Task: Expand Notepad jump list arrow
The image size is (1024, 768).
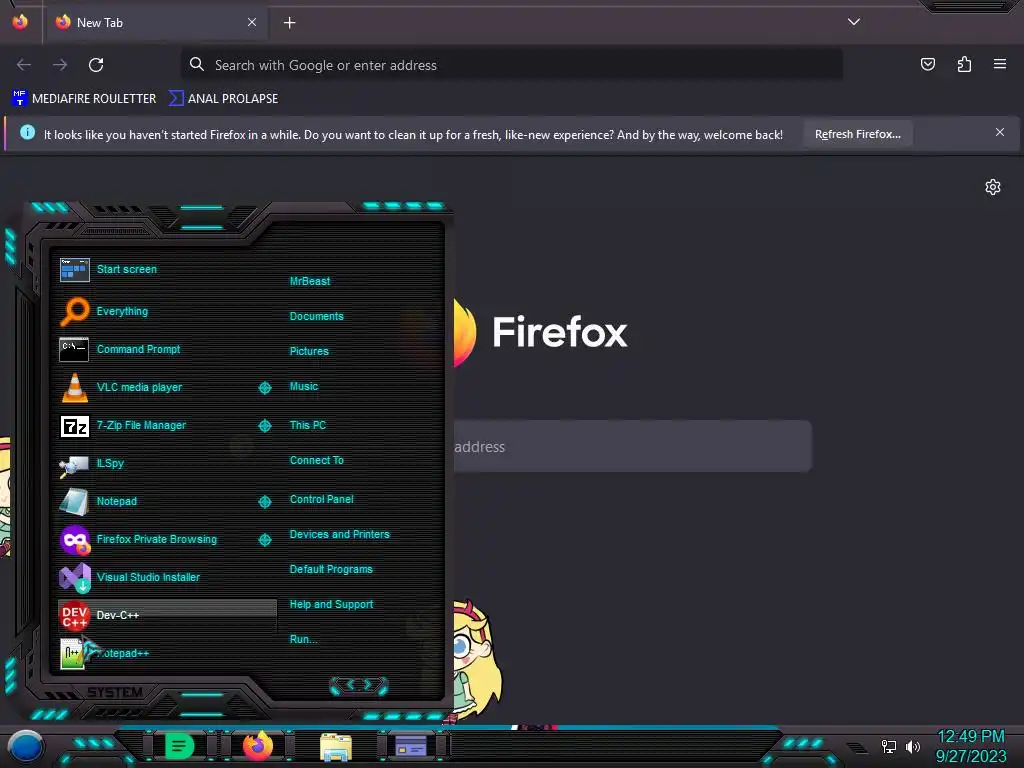Action: coord(265,502)
